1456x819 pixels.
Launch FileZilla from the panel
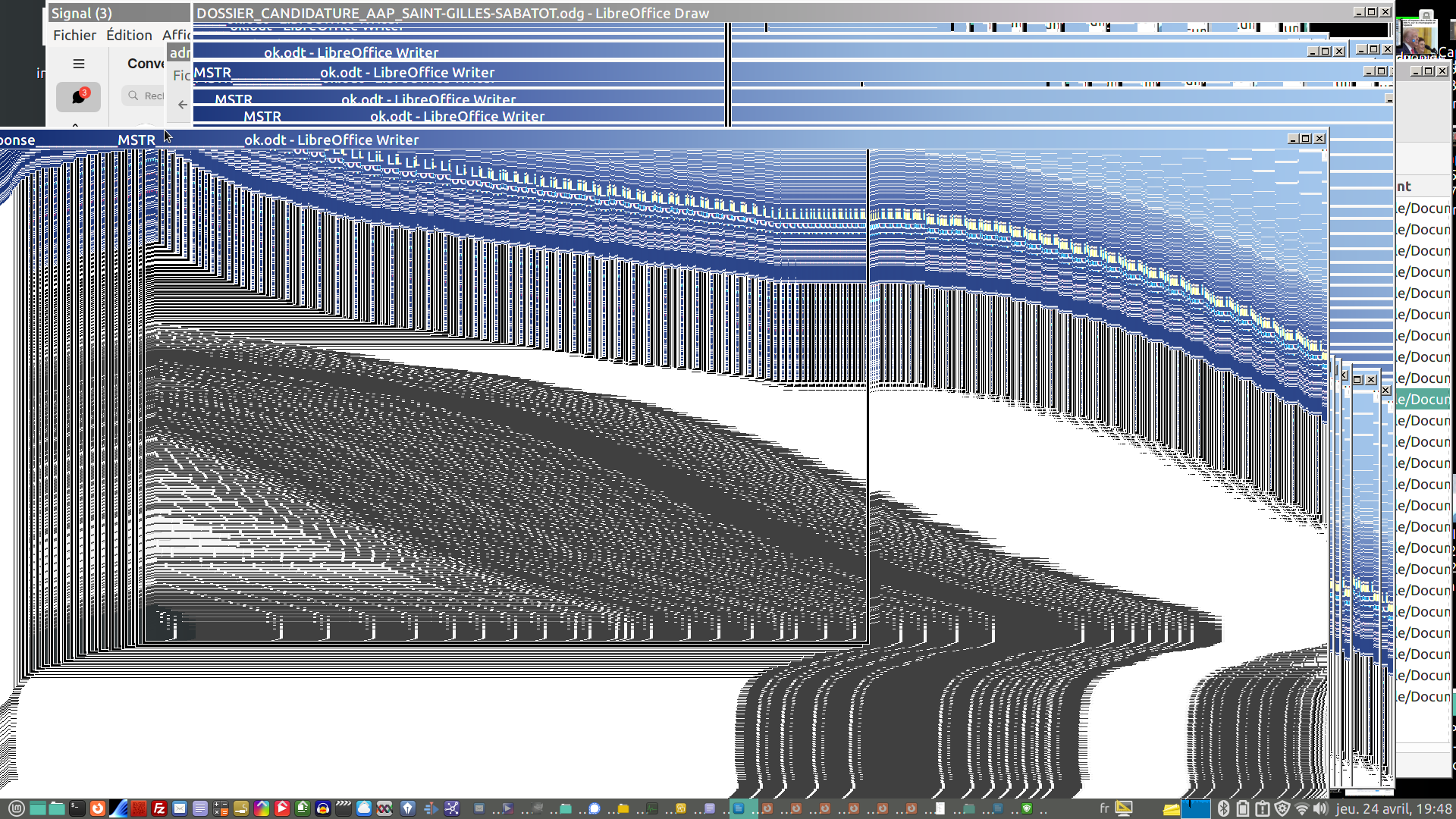(x=159, y=808)
